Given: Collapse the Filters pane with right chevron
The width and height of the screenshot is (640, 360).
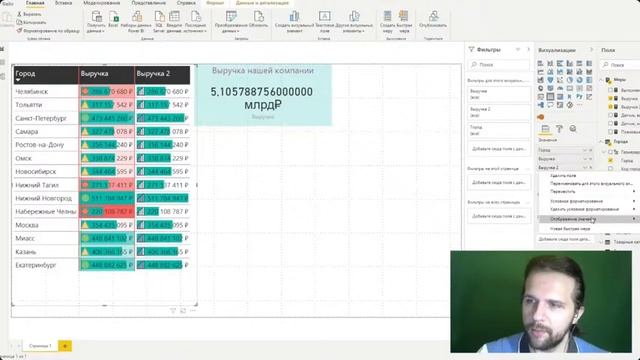Looking at the screenshot, I should pos(529,49).
